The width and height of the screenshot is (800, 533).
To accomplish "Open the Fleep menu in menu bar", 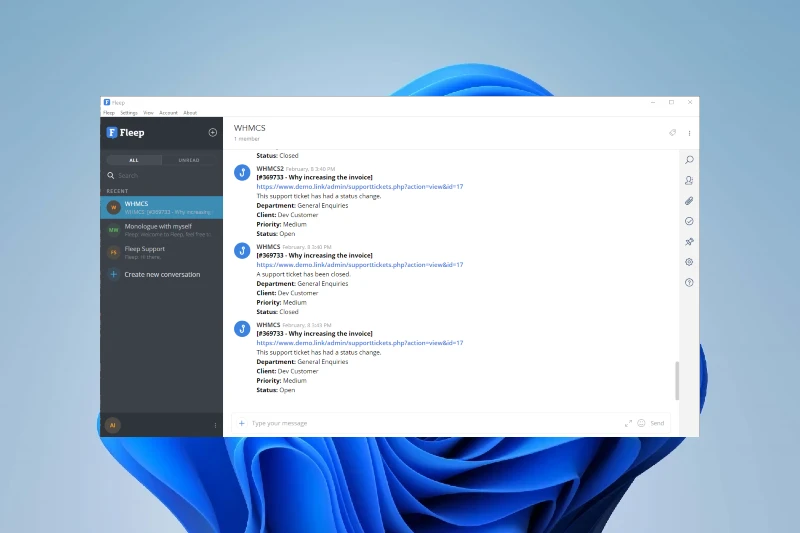I will click(x=109, y=113).
